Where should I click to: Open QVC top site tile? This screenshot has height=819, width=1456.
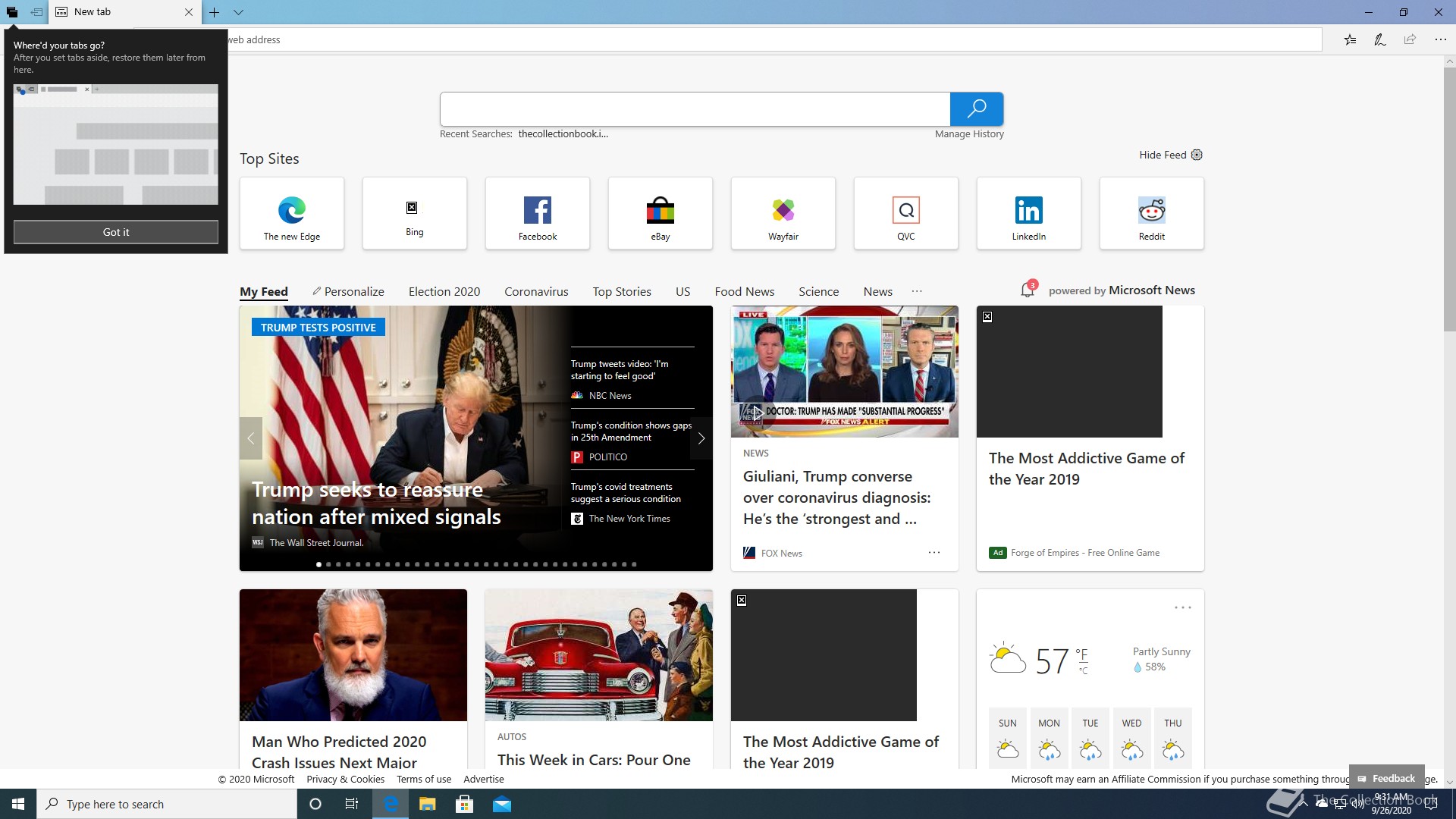906,213
